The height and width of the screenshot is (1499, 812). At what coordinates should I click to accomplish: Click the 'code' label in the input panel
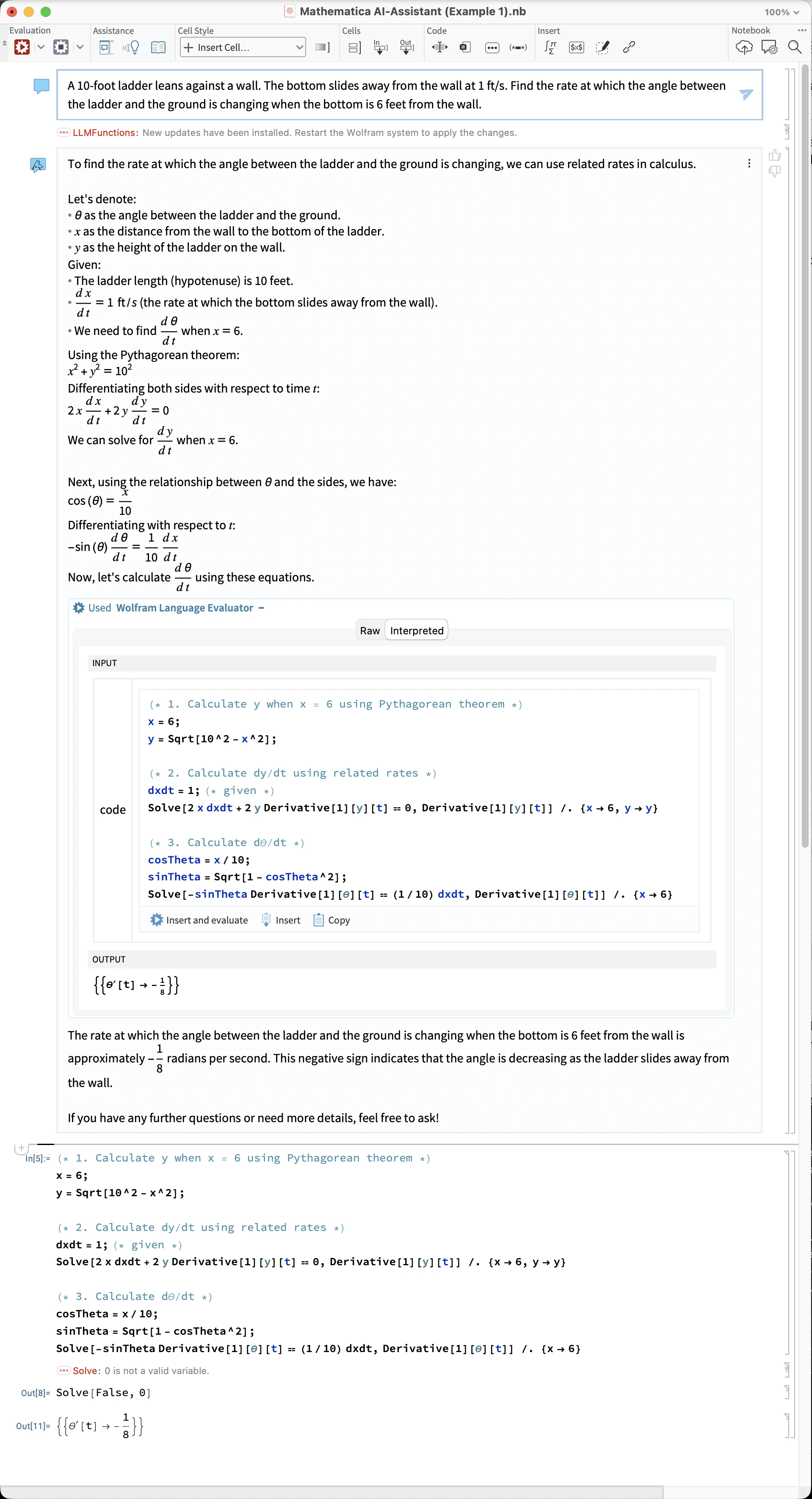point(113,810)
